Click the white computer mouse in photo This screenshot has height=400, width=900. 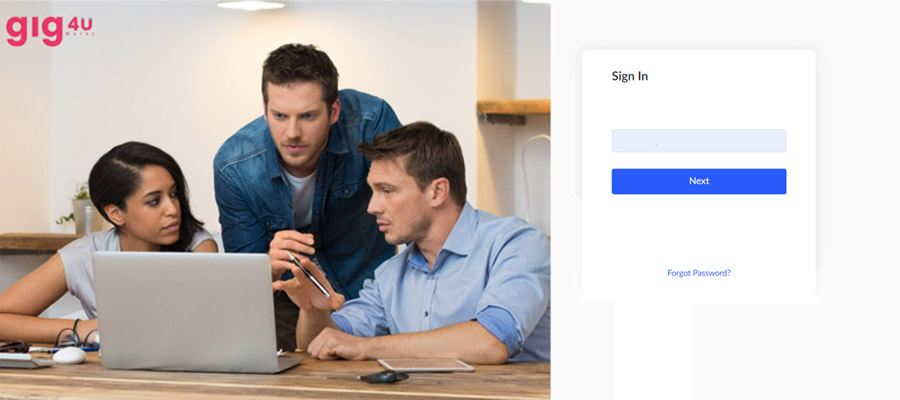point(69,355)
